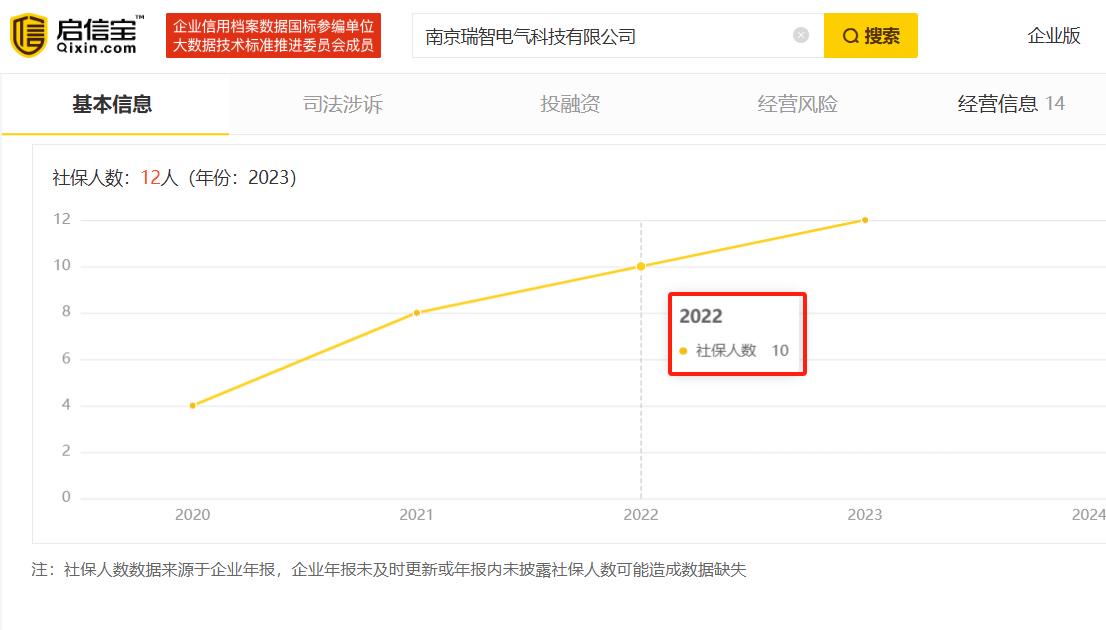Open the 经营风险 tab
The width and height of the screenshot is (1106, 630).
tap(795, 104)
